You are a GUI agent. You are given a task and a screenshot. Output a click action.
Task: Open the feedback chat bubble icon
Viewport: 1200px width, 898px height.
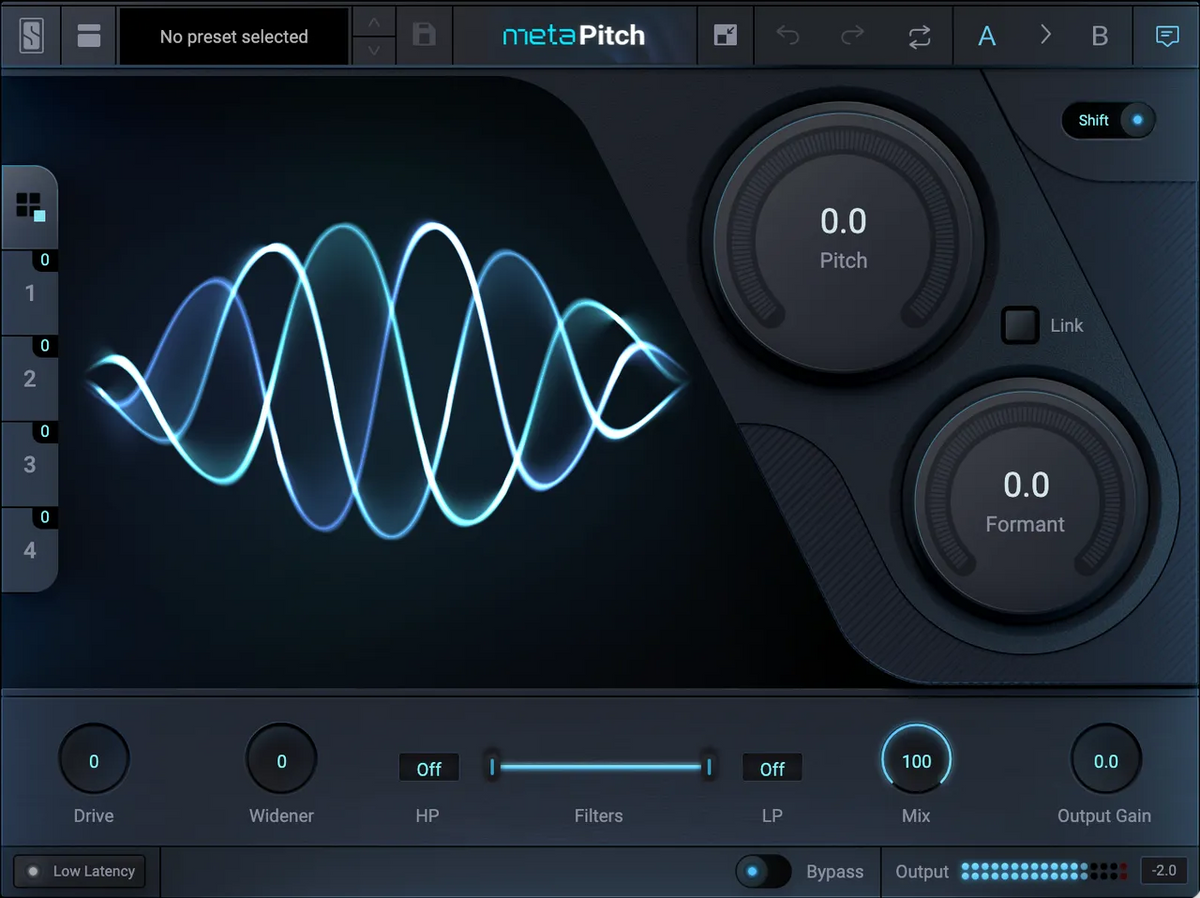(1166, 37)
